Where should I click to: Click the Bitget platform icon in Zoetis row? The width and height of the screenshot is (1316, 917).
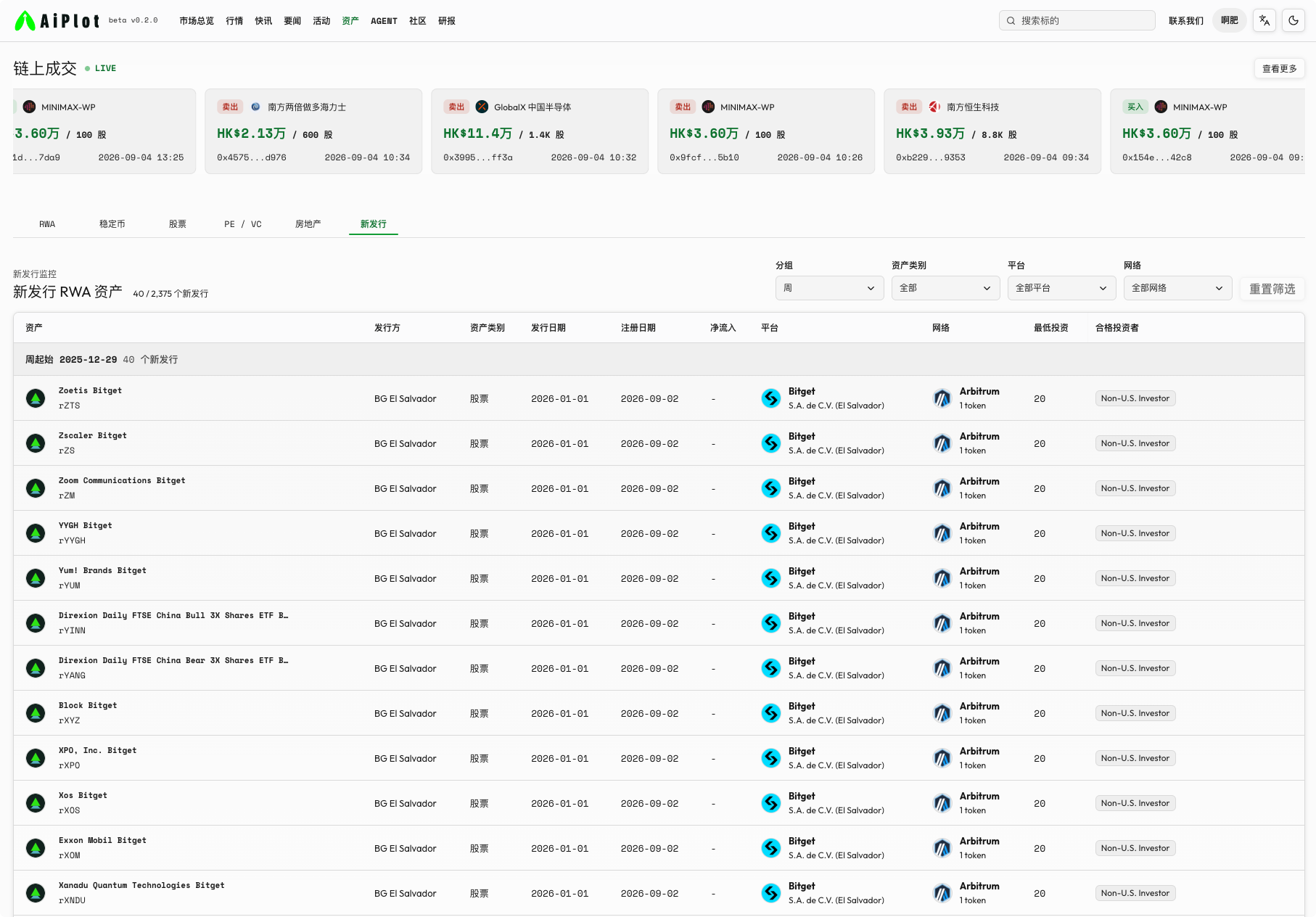(771, 398)
